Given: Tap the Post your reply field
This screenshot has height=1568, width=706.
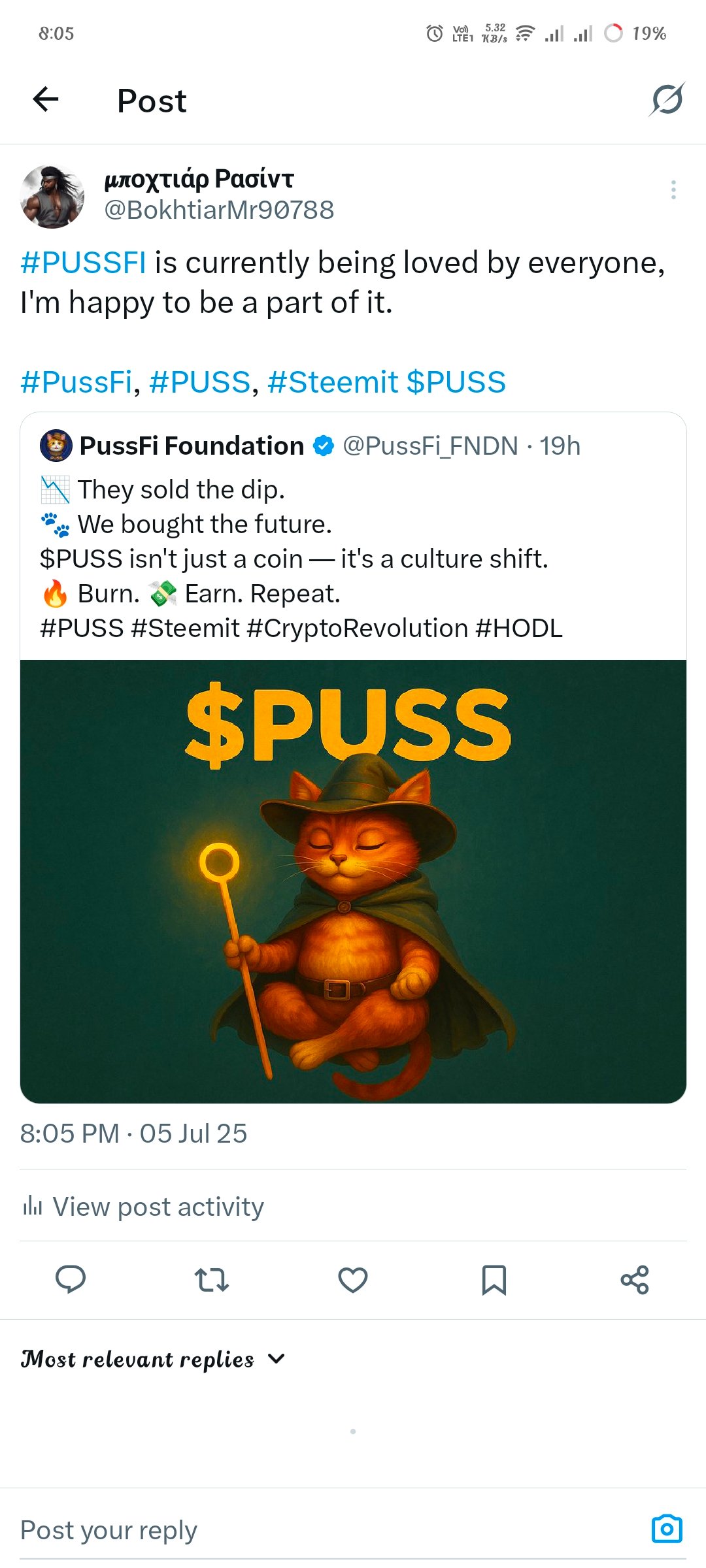Looking at the screenshot, I should coord(327,1529).
